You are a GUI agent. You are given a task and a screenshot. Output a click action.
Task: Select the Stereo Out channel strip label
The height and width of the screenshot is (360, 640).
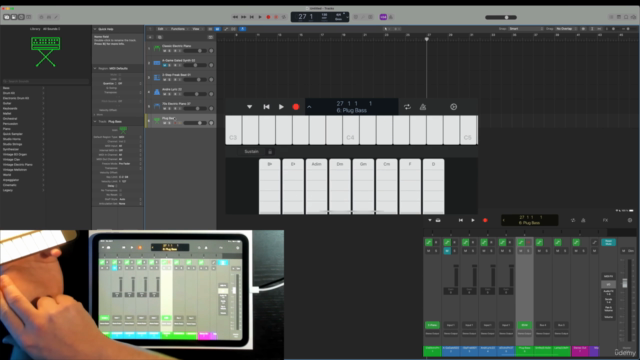(x=580, y=351)
